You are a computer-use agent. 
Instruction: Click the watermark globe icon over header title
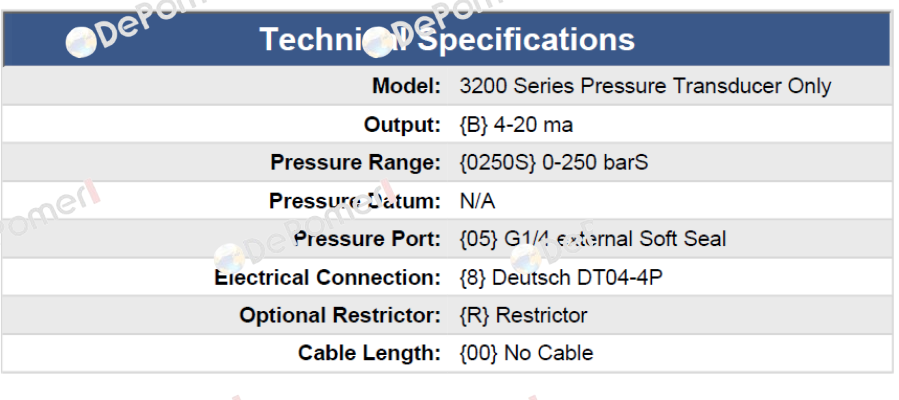point(378,43)
